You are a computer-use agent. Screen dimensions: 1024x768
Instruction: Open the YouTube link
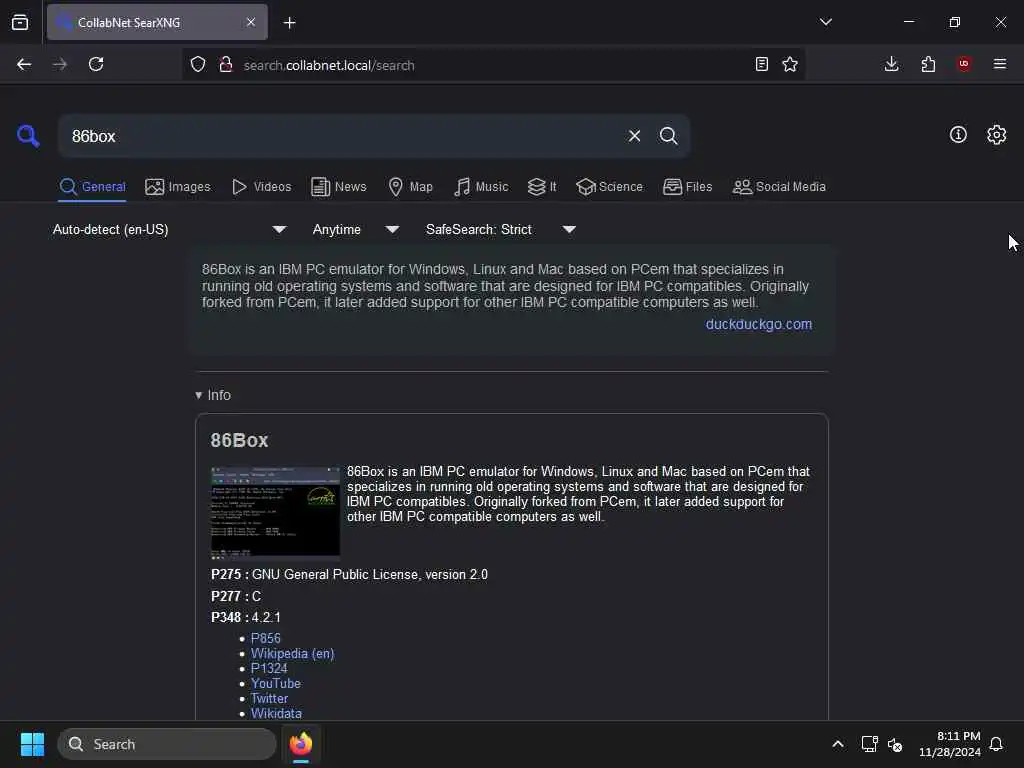tap(276, 683)
